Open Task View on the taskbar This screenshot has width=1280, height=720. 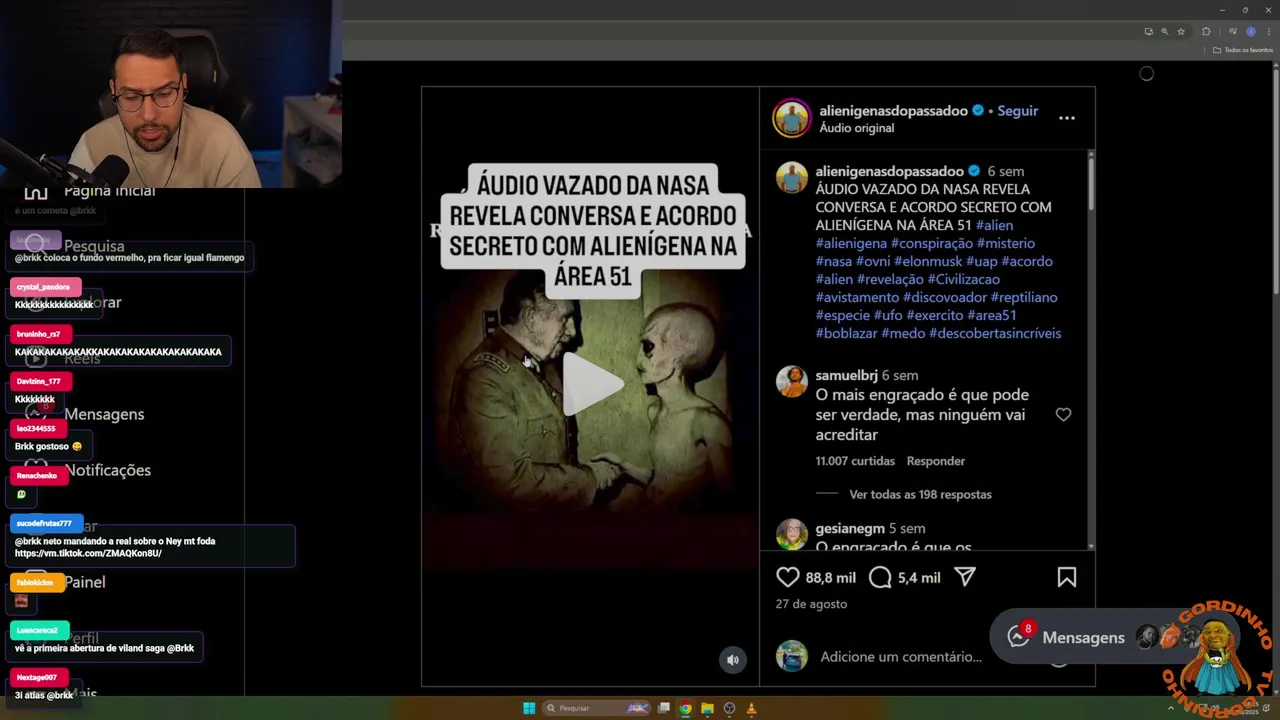point(663,708)
